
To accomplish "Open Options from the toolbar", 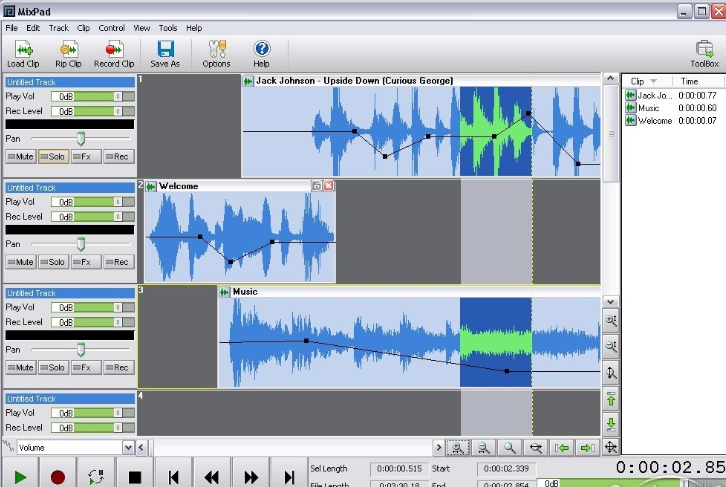I will click(x=216, y=48).
